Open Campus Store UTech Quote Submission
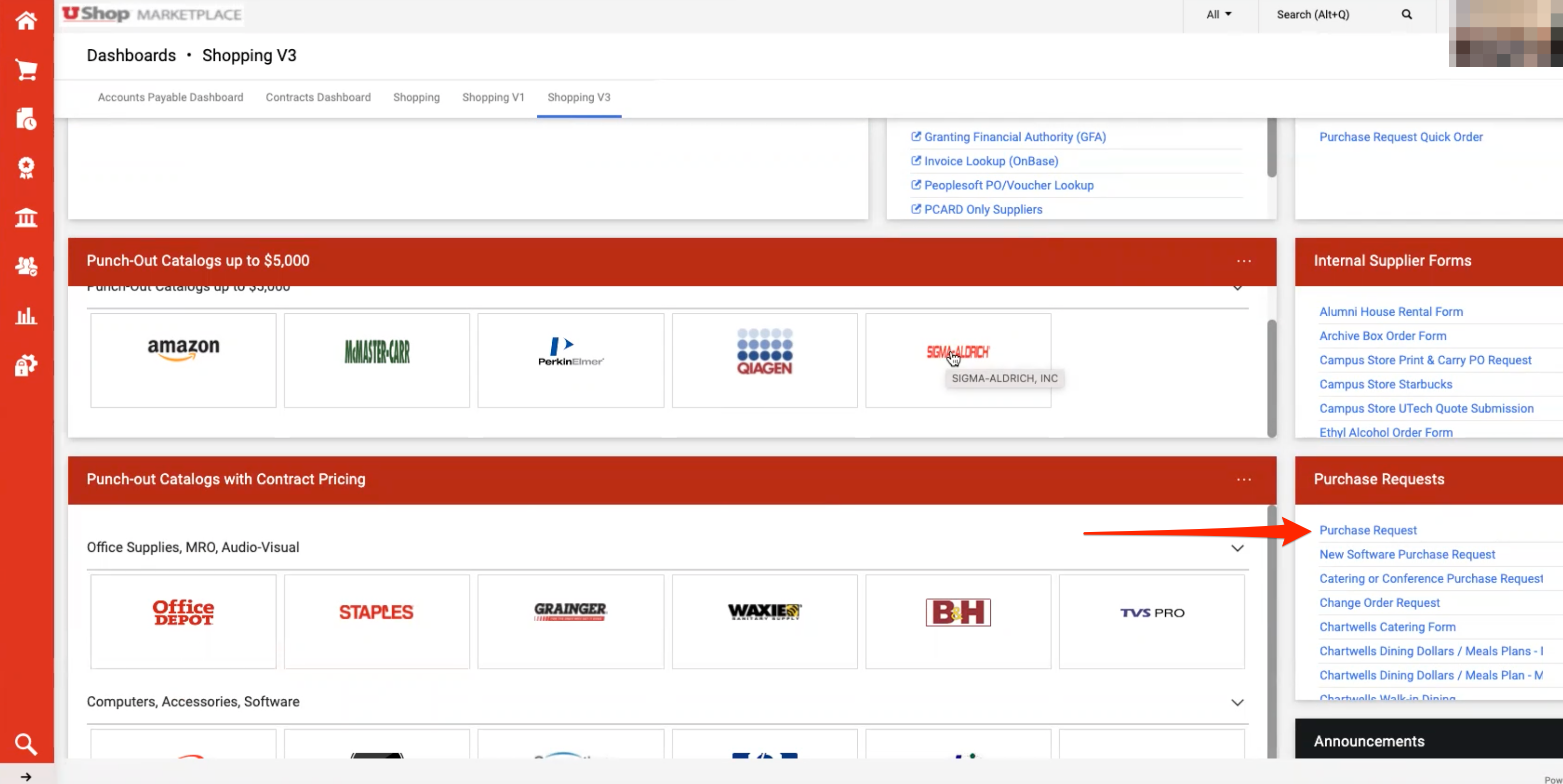 1426,408
